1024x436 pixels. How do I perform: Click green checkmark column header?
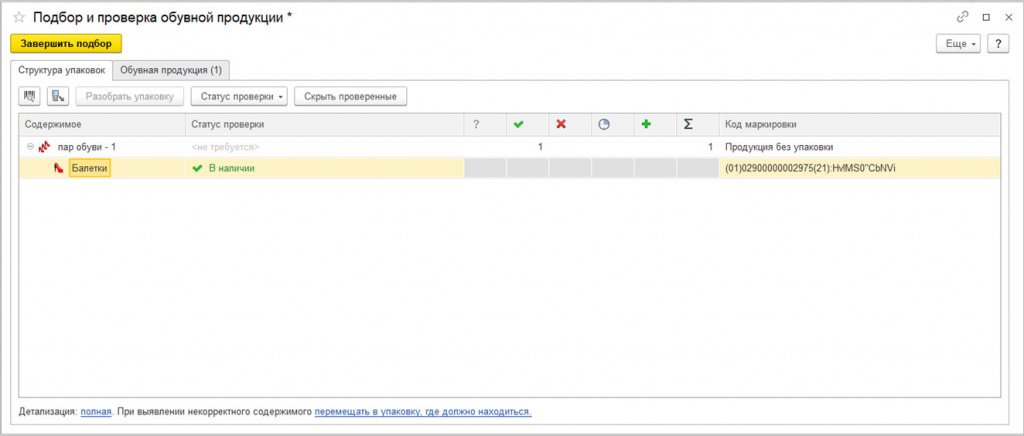518,124
